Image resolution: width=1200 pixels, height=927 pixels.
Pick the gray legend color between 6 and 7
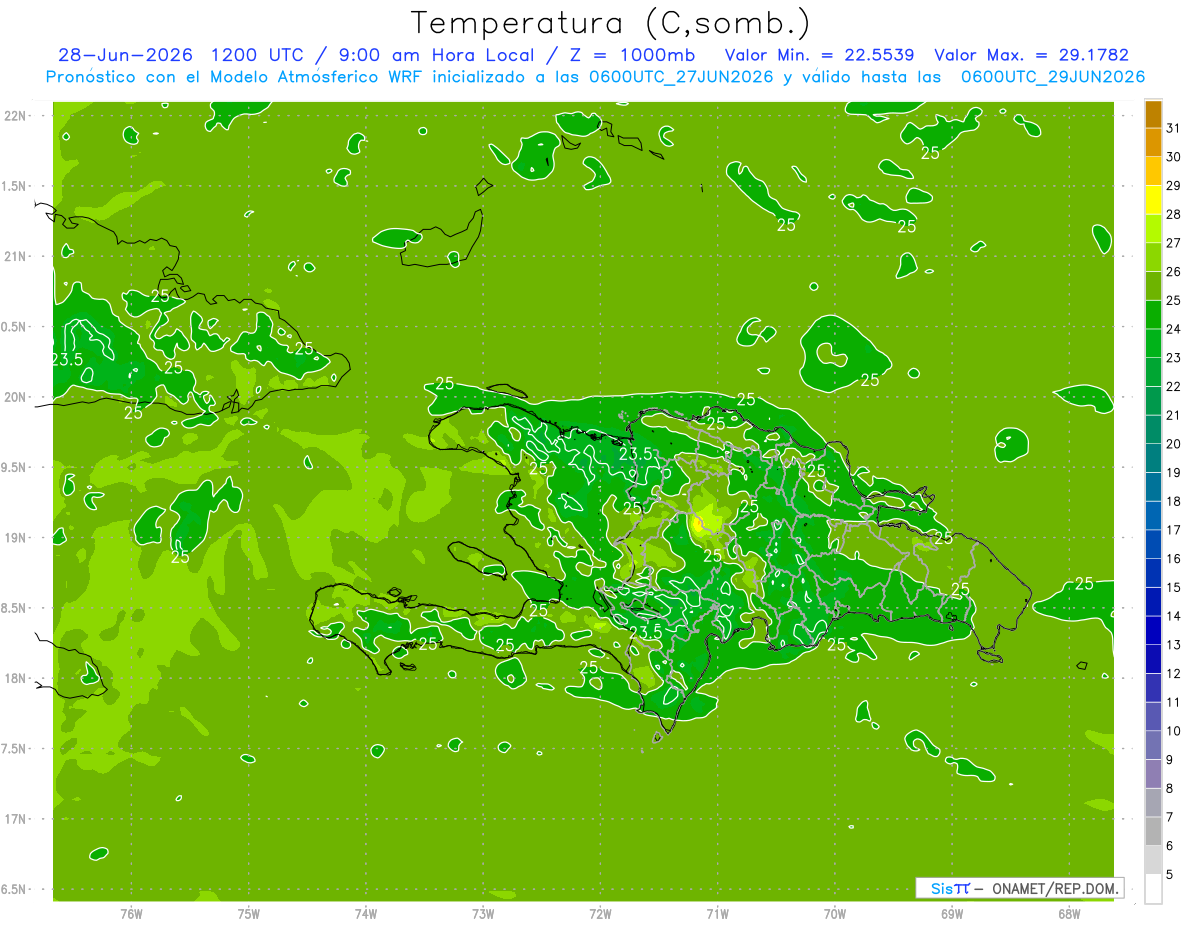coord(1153,832)
